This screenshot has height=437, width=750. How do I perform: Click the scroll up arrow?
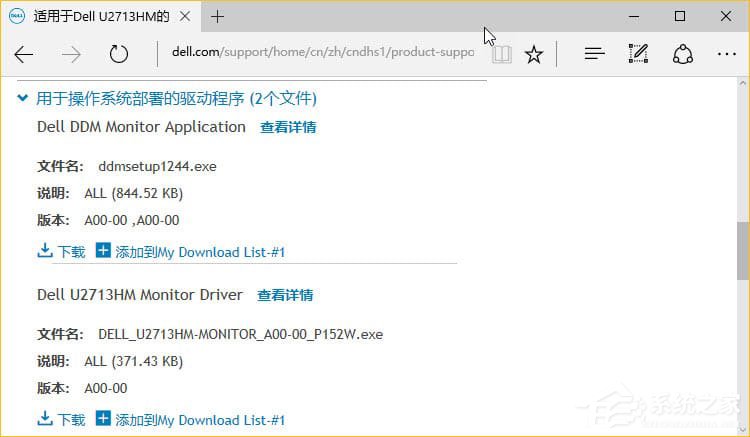(743, 82)
